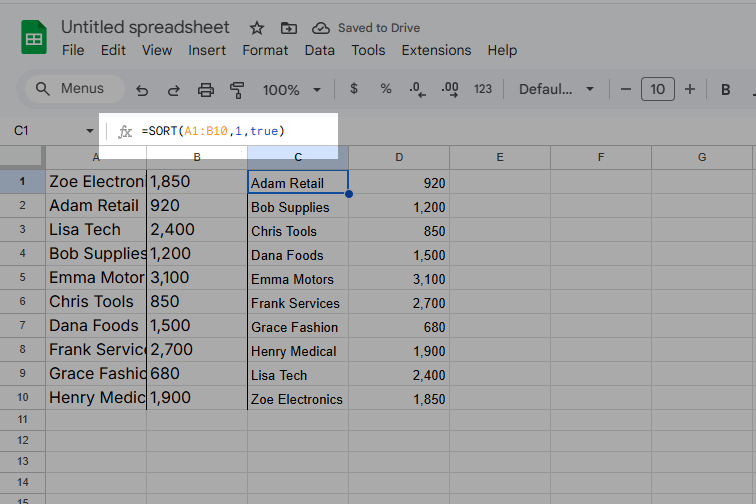Click the undo arrow icon

pos(142,90)
